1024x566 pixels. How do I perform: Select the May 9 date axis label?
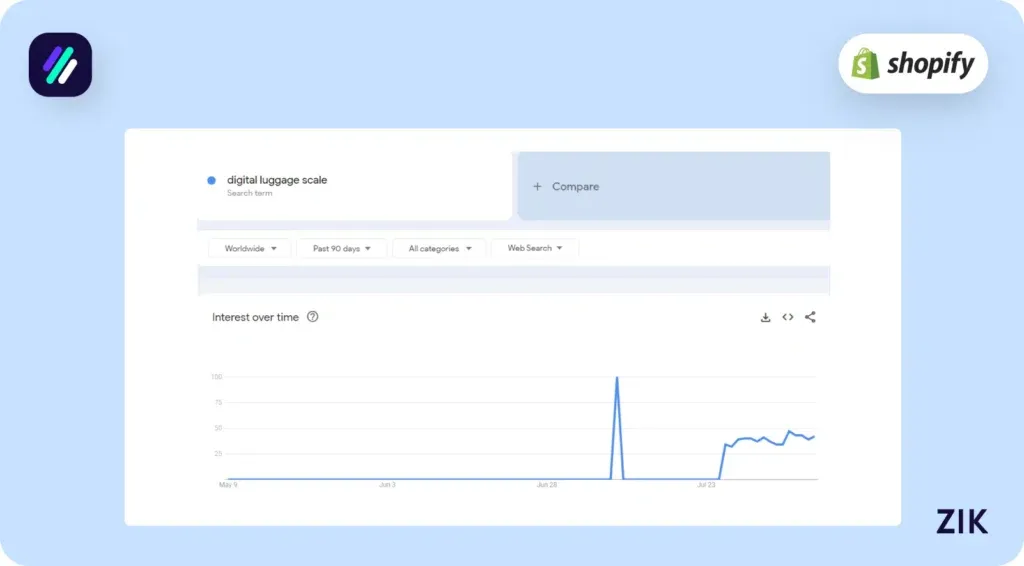[228, 485]
